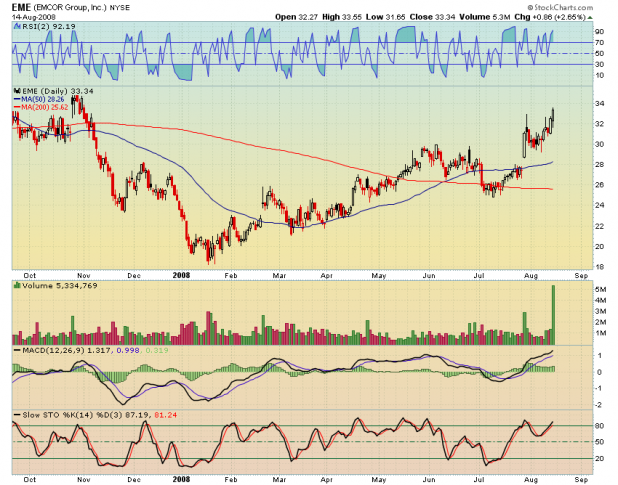Click the RSI(2) 92.19 indicator label
This screenshot has height=485, width=618.
[x=49, y=26]
